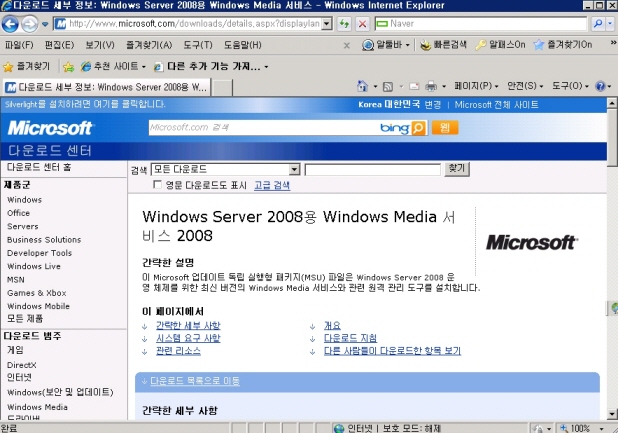Click the red Stop loading icon
This screenshot has width=618, height=433.
(x=362, y=24)
